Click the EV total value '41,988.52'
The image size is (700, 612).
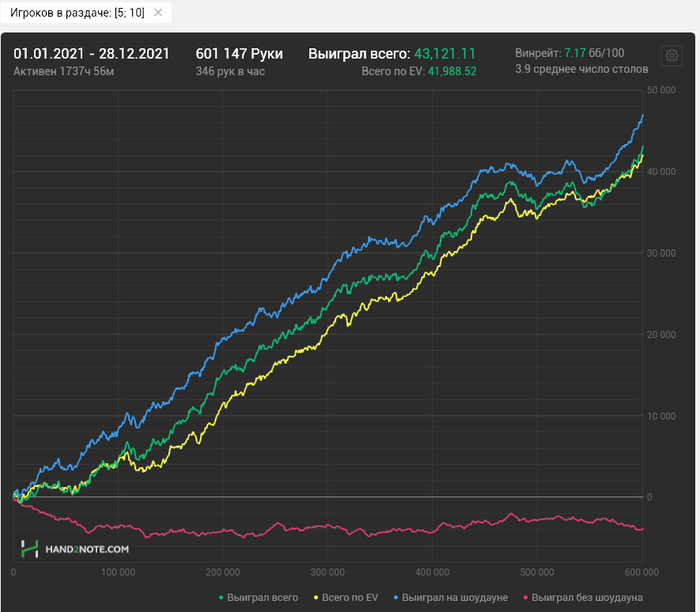click(452, 71)
